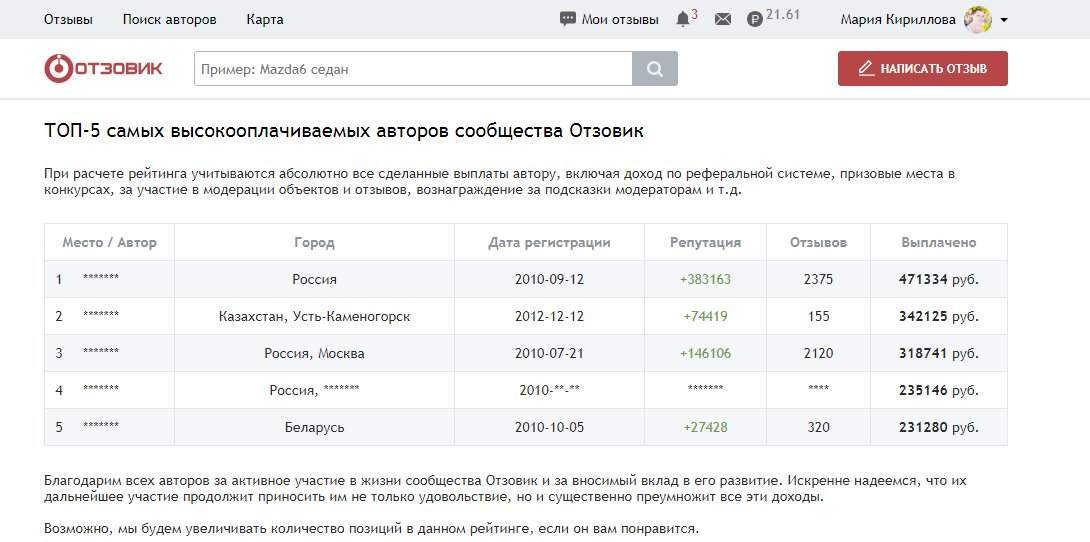Open the Мои отзывы link
This screenshot has height=542, width=1090.
(x=620, y=19)
